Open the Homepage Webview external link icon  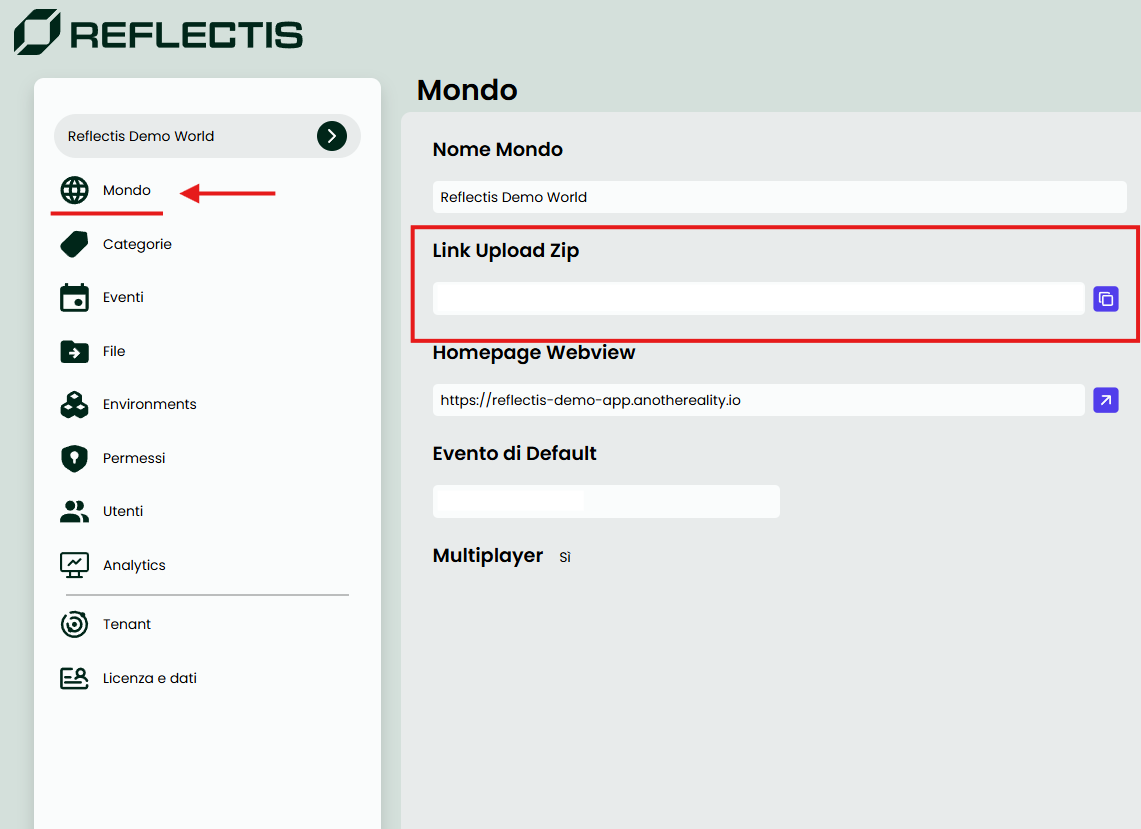pyautogui.click(x=1105, y=400)
